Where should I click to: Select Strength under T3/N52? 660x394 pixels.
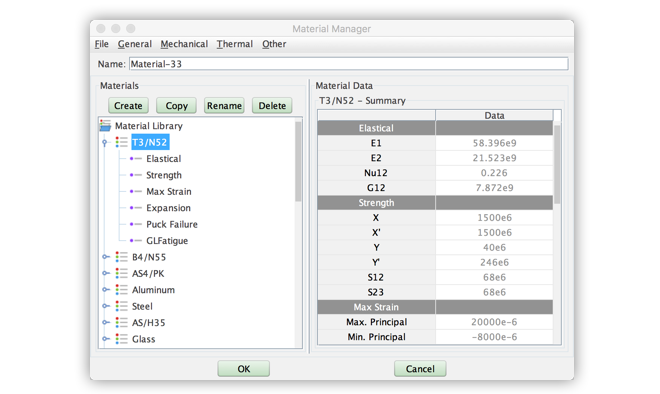164,175
